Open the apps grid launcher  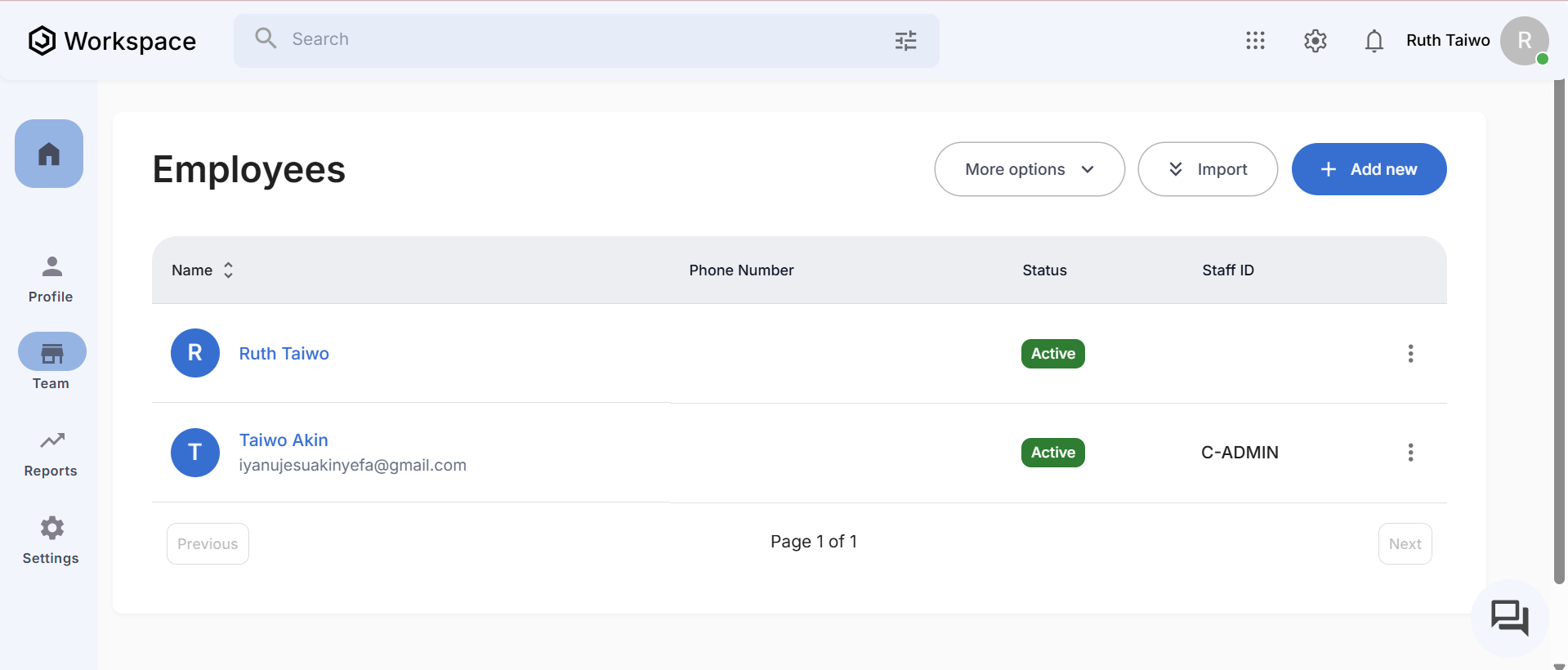1255,41
